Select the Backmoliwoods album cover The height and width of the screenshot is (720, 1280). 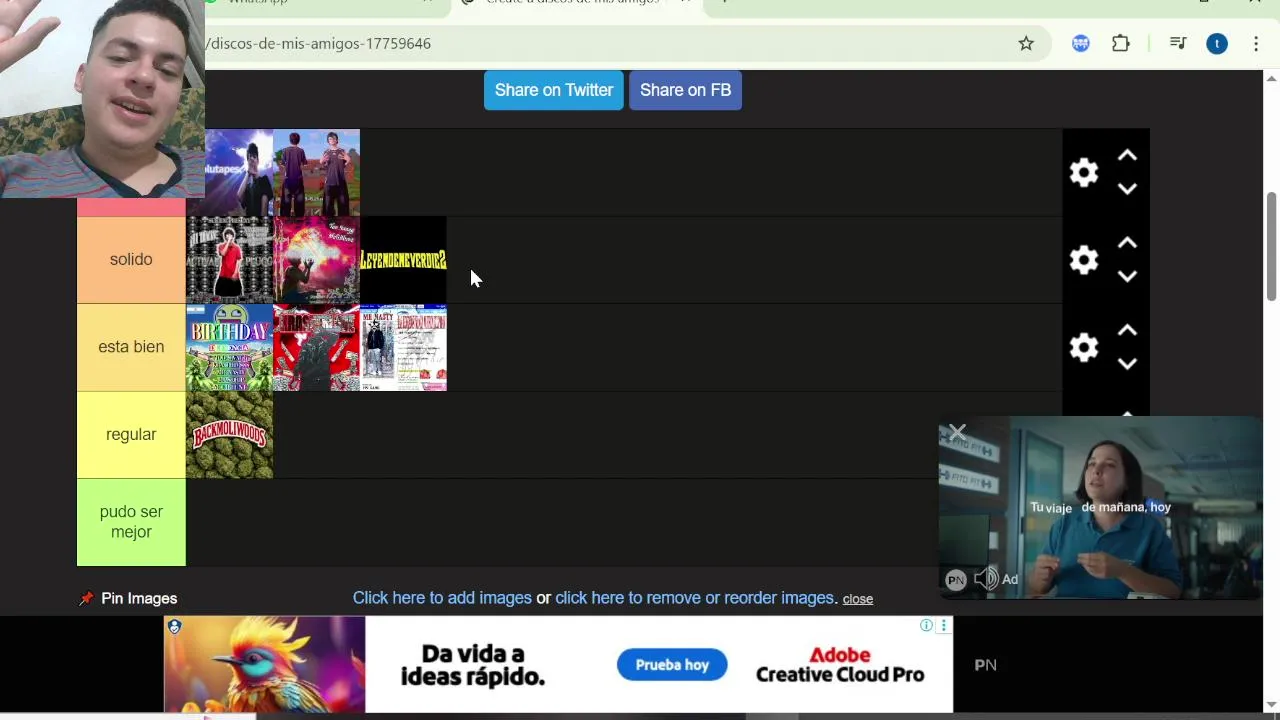coord(229,435)
